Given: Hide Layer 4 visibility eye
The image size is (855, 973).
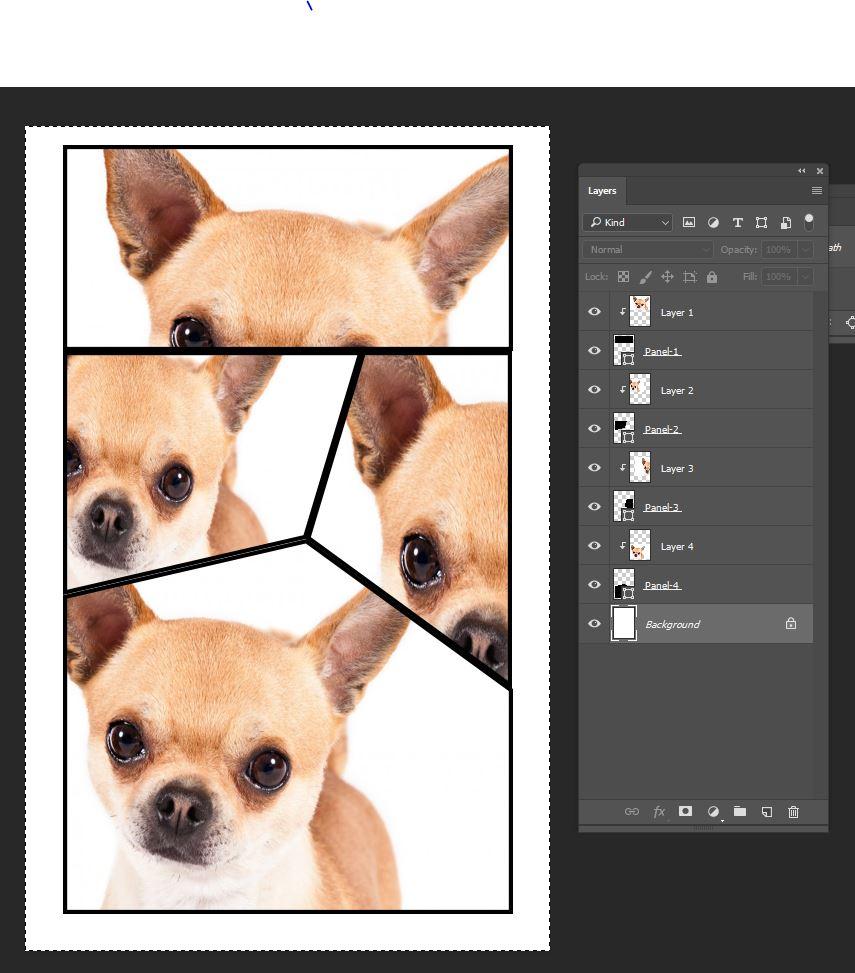Looking at the screenshot, I should (594, 545).
